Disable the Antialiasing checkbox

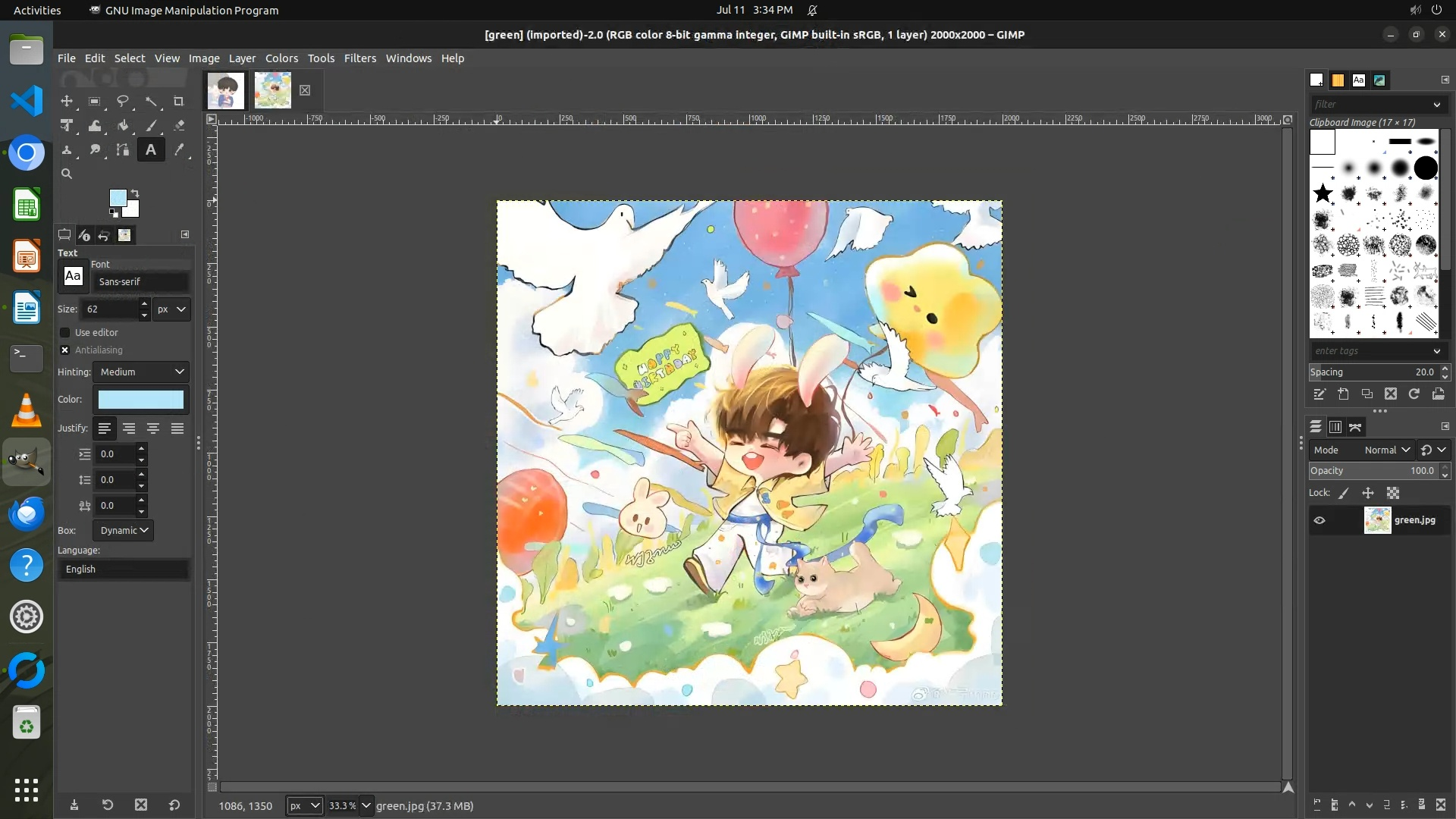click(65, 350)
